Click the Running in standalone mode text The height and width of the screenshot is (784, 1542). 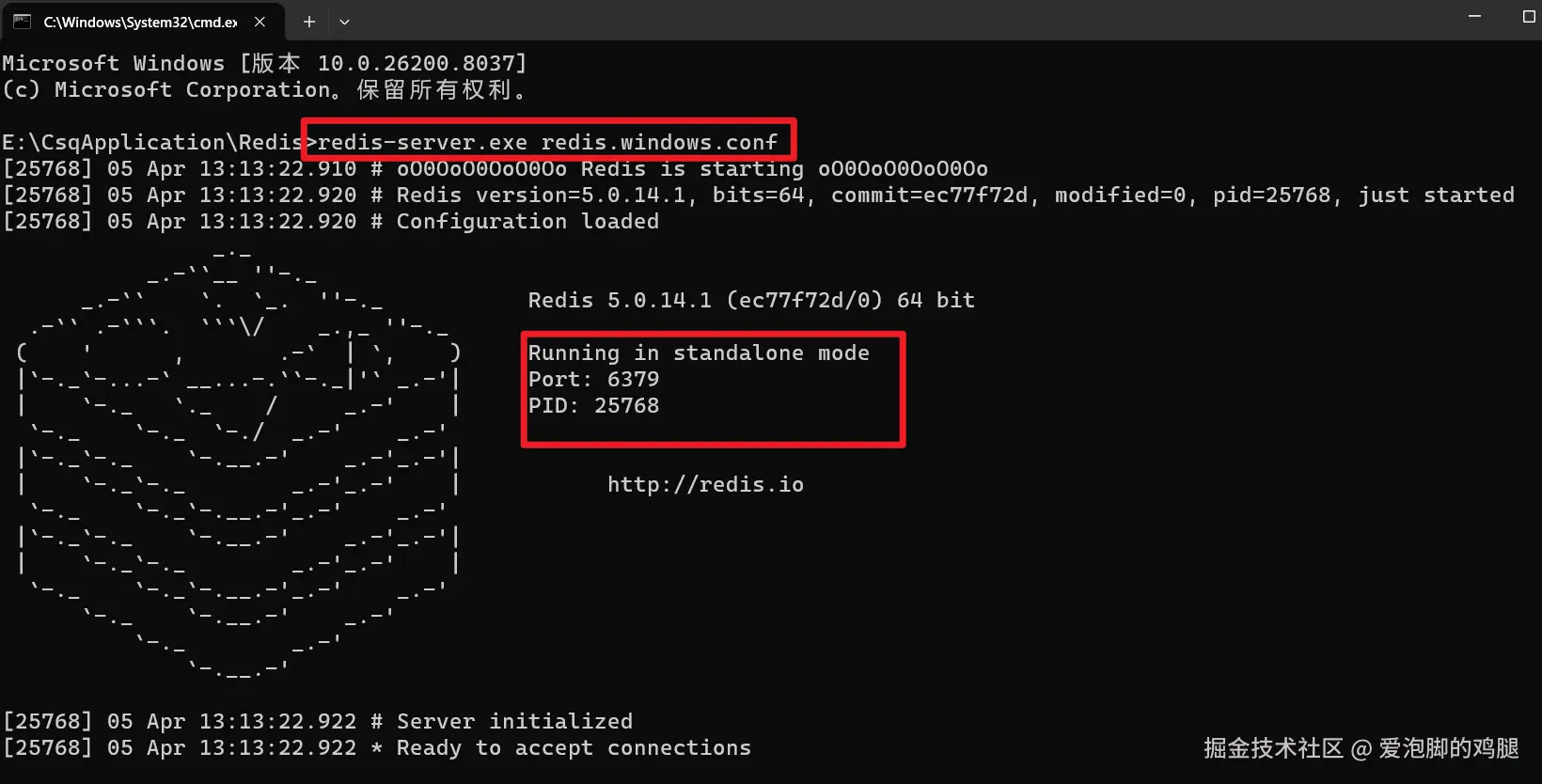pyautogui.click(x=699, y=353)
